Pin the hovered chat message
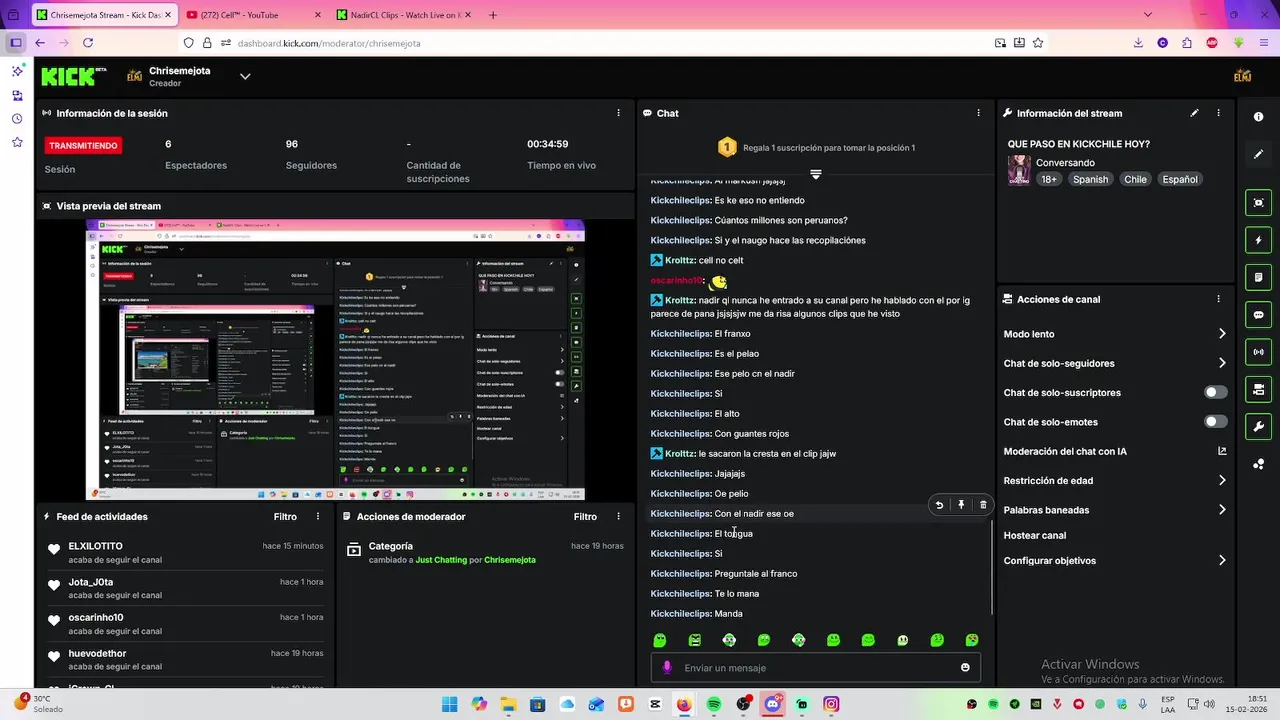The height and width of the screenshot is (720, 1280). [x=961, y=505]
